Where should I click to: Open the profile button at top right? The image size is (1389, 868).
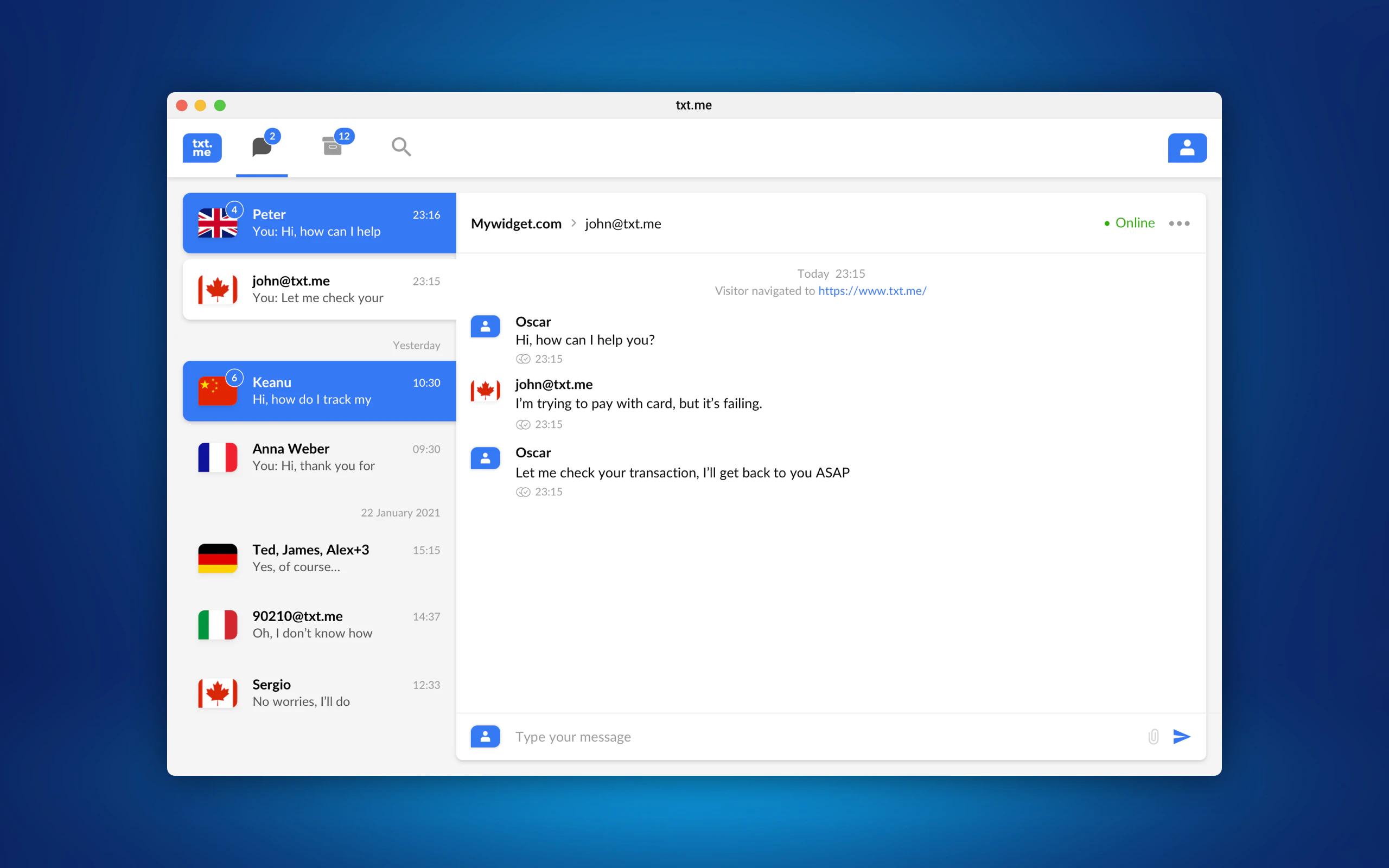click(1187, 148)
